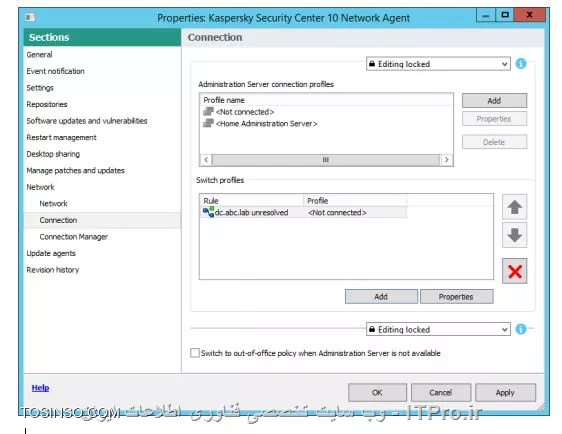
Task: Open the Connection Manager subsection
Action: pyautogui.click(x=74, y=237)
